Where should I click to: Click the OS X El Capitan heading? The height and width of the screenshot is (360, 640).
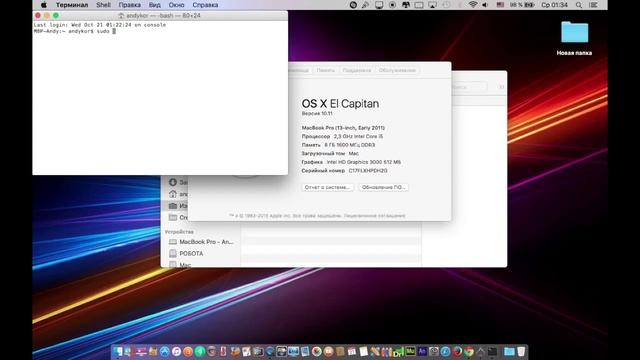(340, 104)
